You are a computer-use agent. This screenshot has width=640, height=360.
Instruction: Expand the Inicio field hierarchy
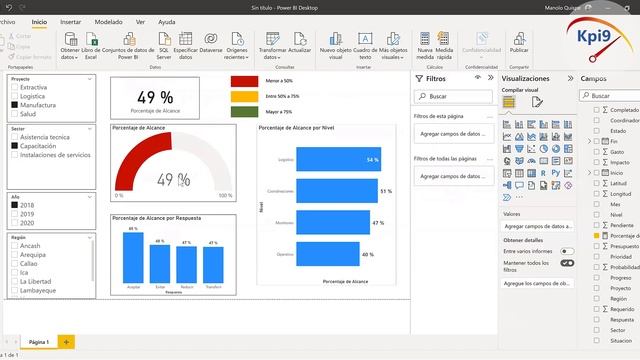[589, 173]
